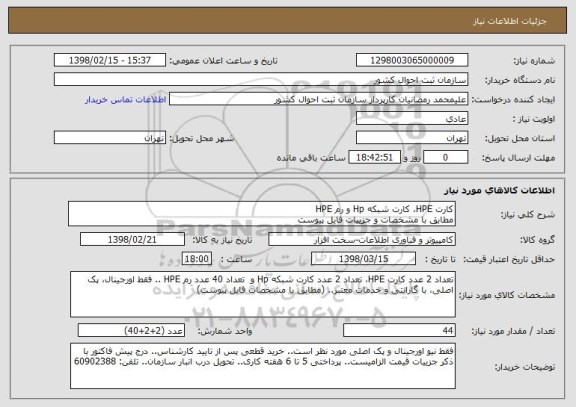The height and width of the screenshot is (407, 576).
Task: Click the گروه کالا field
Action: point(362,239)
